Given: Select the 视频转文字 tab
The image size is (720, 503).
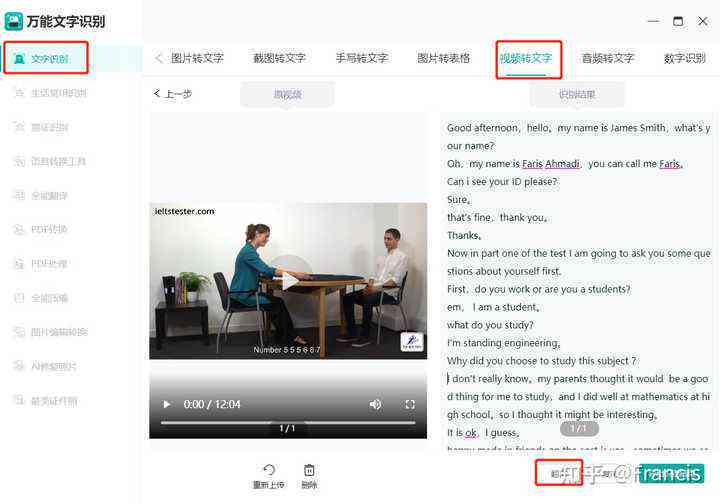Looking at the screenshot, I should [526, 58].
